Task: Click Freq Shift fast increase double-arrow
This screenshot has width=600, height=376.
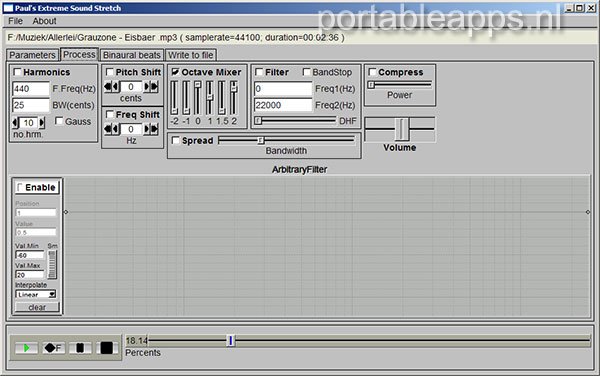Action: (154, 129)
